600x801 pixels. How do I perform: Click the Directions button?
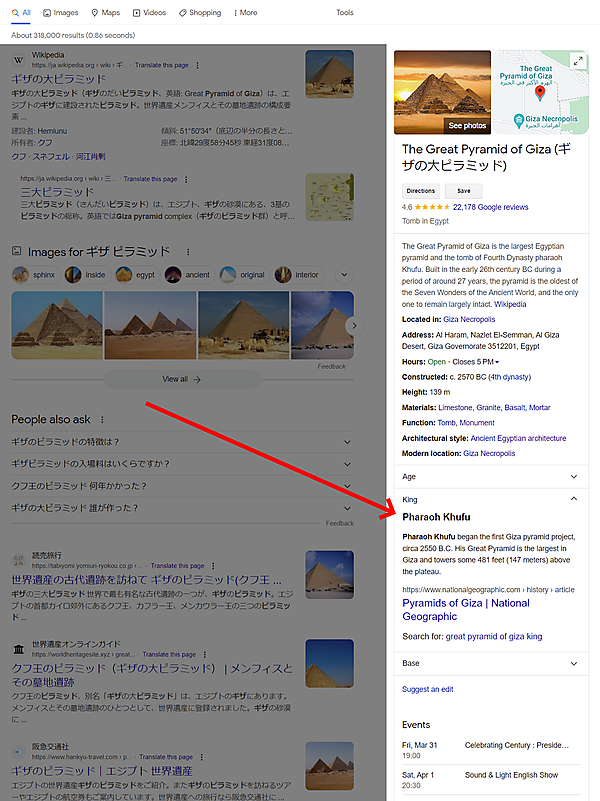(x=421, y=190)
